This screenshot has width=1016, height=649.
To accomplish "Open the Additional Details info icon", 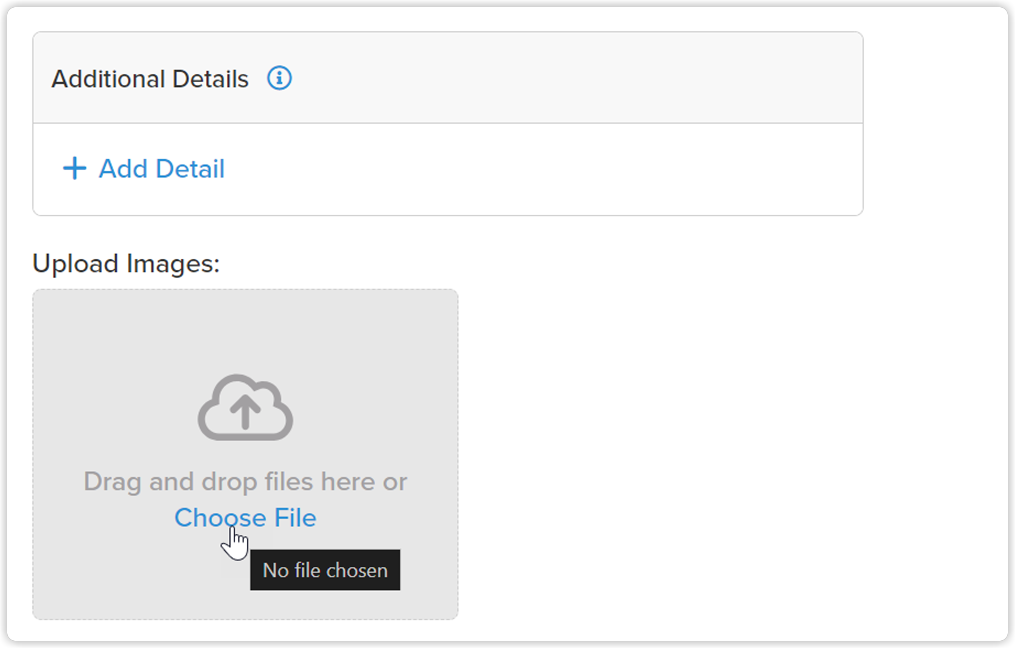I will click(x=279, y=78).
